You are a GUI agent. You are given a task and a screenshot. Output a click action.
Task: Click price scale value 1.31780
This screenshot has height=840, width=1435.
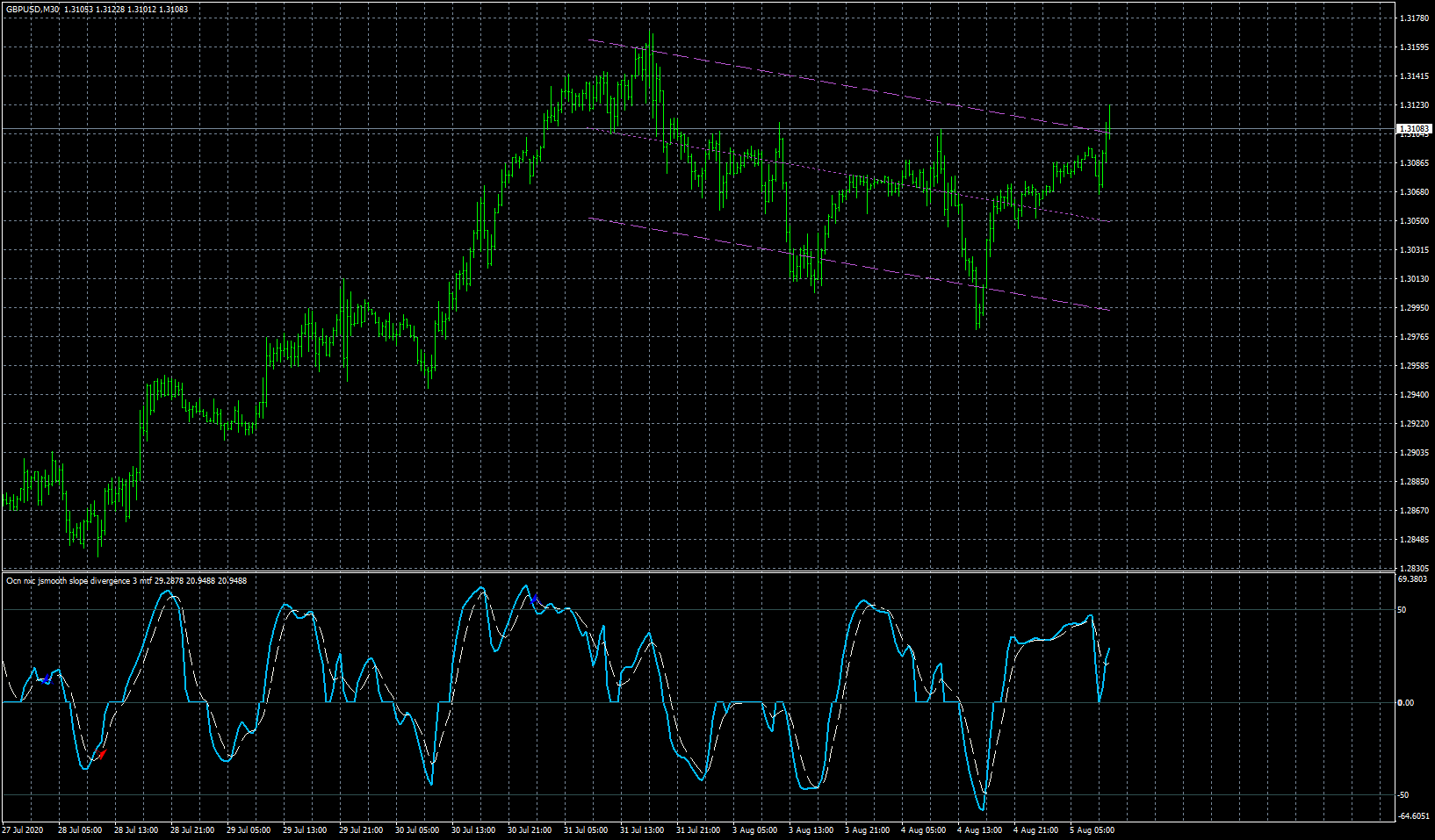[x=1413, y=18]
